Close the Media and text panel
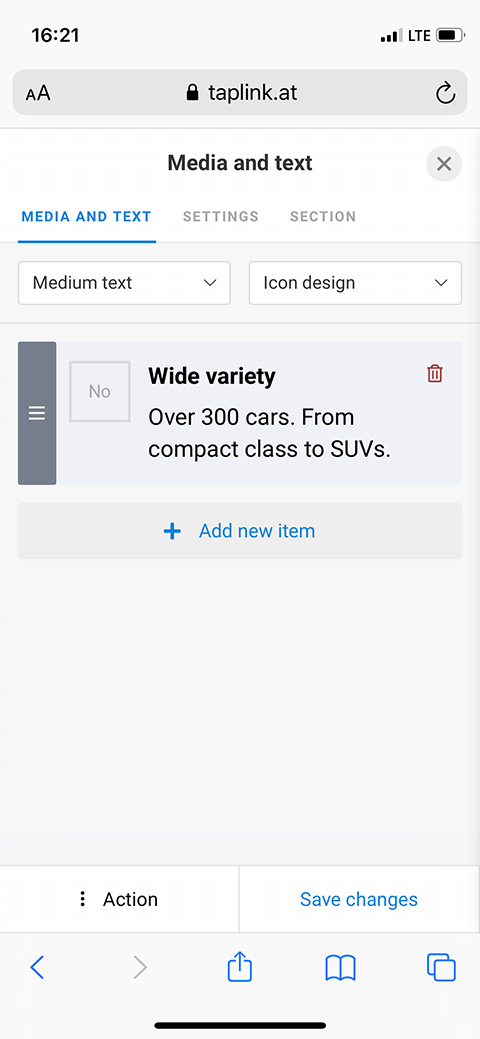Image resolution: width=480 pixels, height=1039 pixels. click(x=444, y=164)
